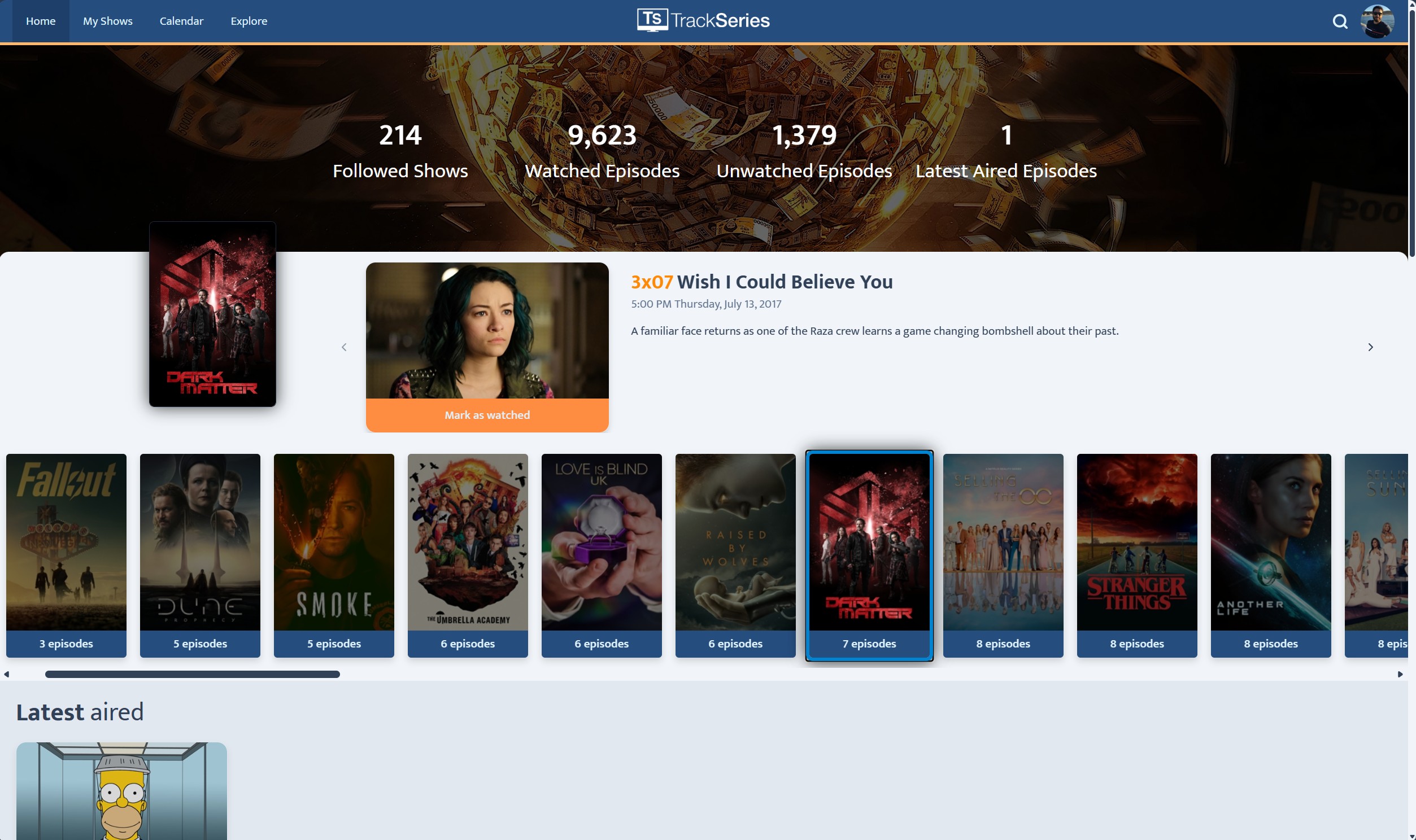
Task: Open the Home tab
Action: (41, 21)
